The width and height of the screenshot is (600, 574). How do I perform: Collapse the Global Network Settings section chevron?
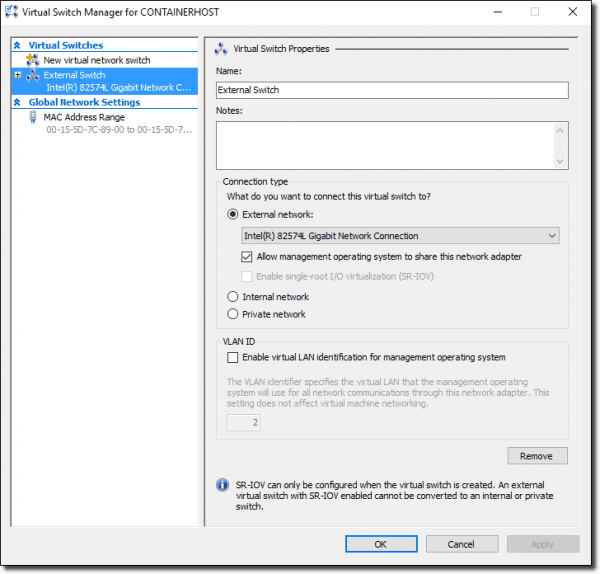pos(17,102)
